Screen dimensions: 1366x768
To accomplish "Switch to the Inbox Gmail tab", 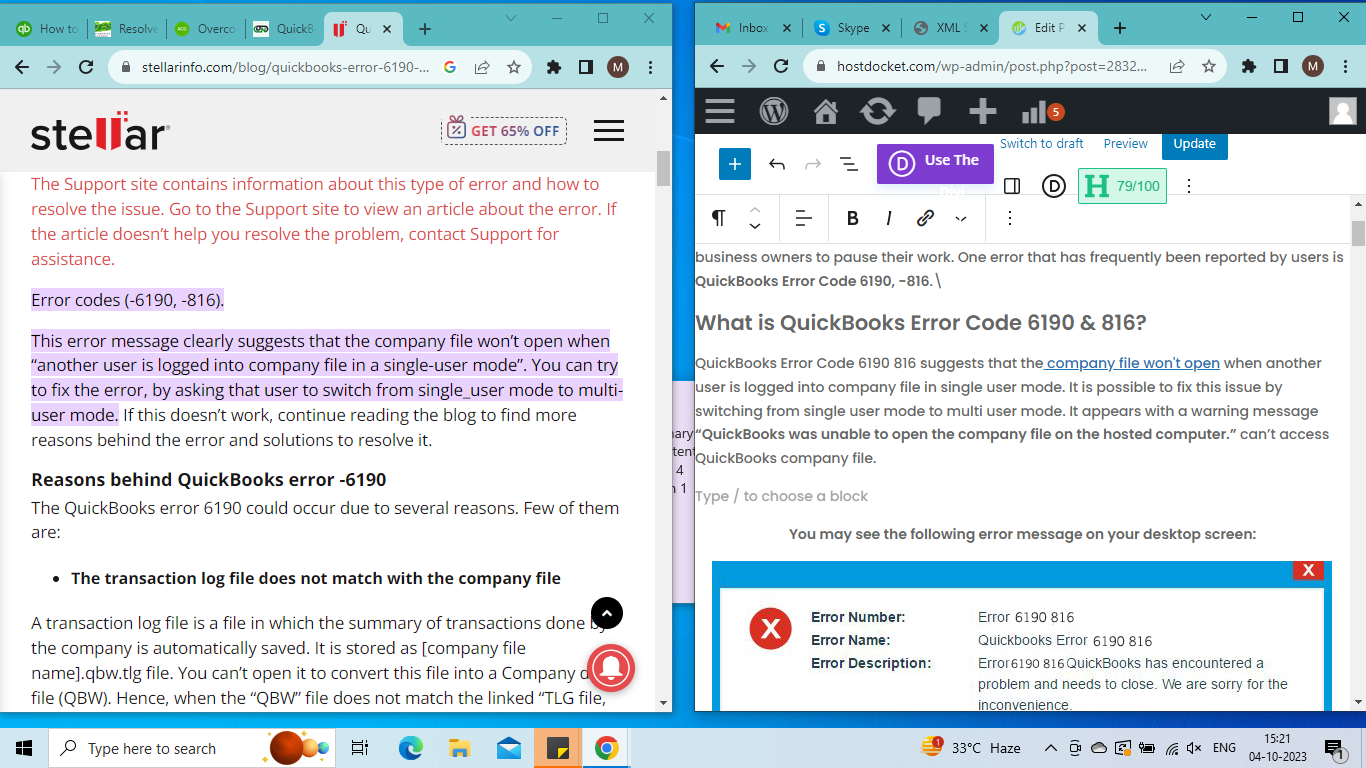I will pos(744,28).
